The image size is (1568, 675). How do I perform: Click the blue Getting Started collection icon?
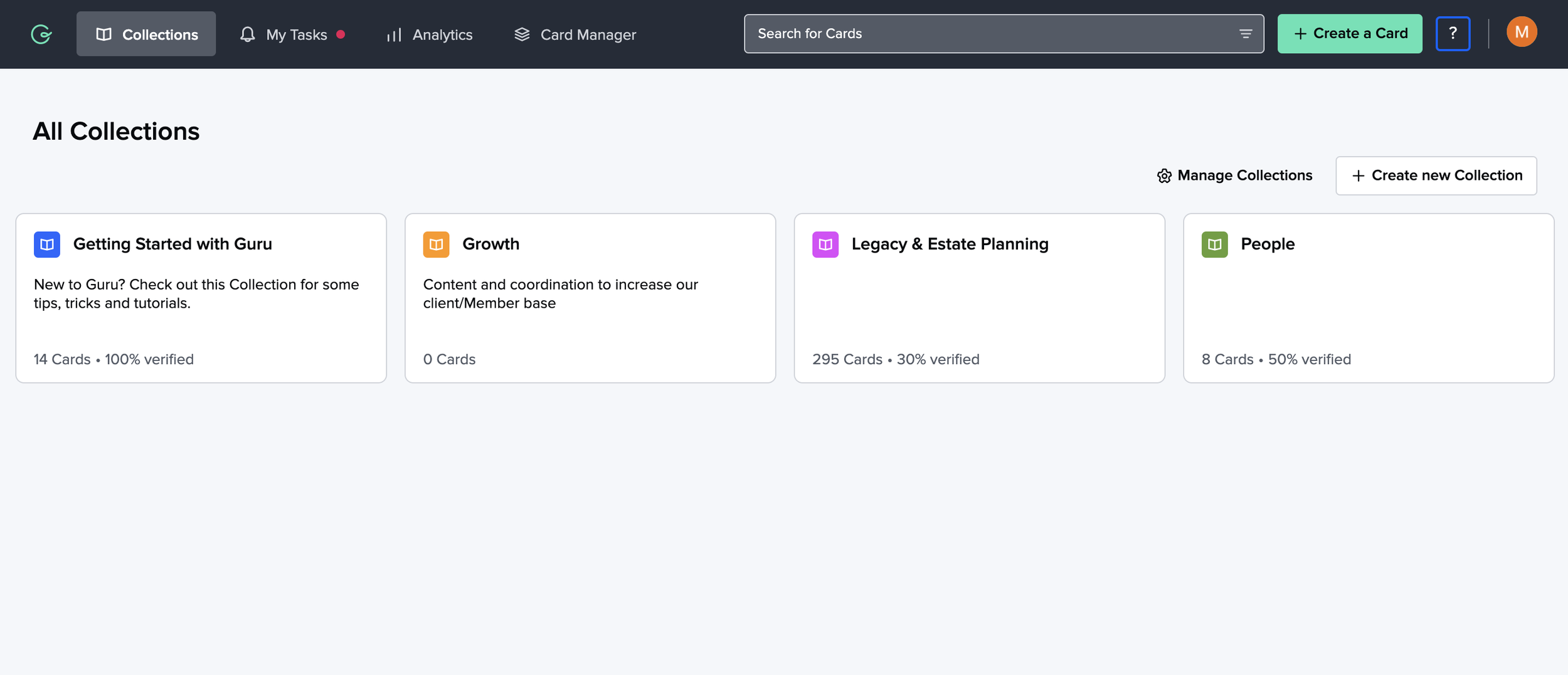pos(47,244)
